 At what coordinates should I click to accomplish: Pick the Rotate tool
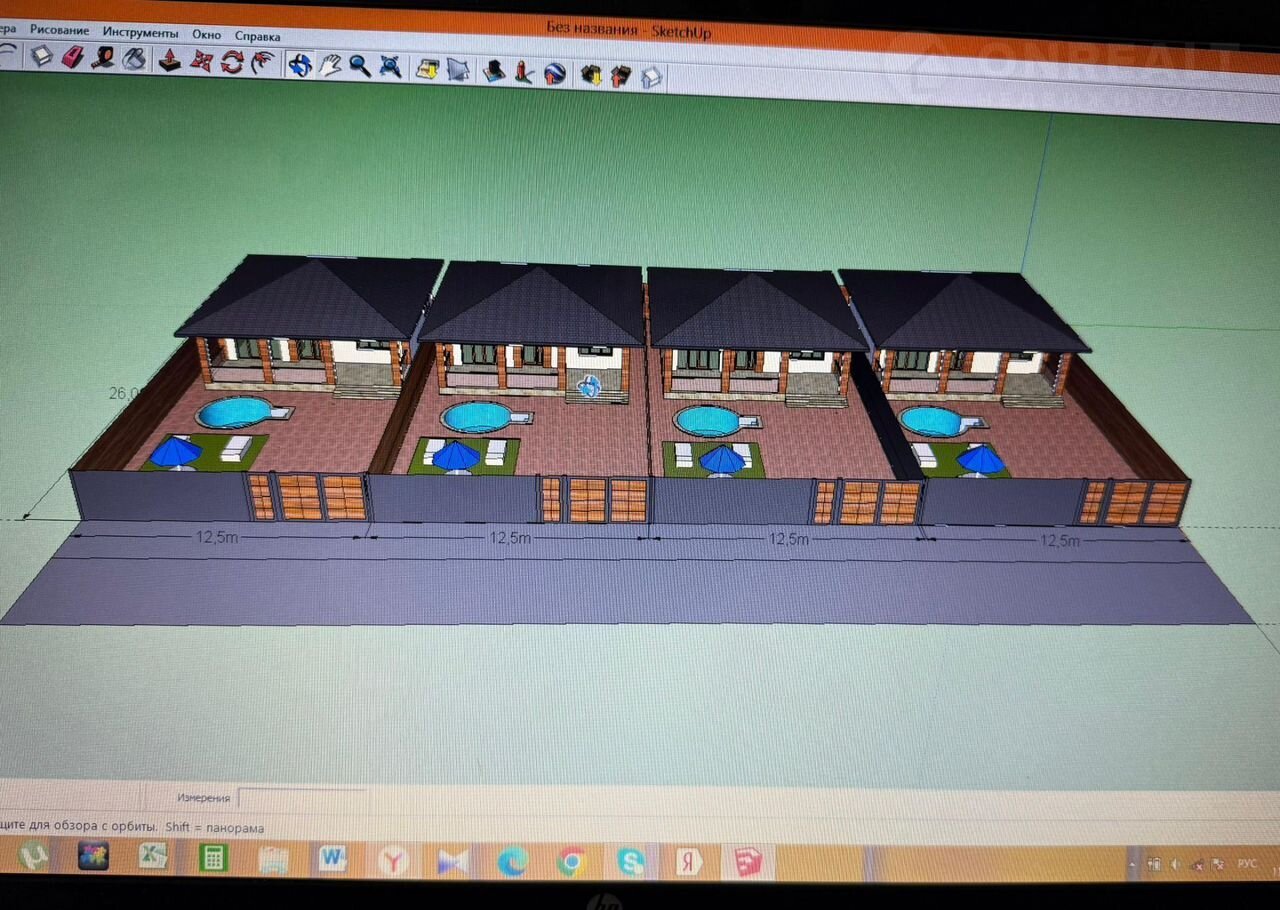pyautogui.click(x=232, y=62)
